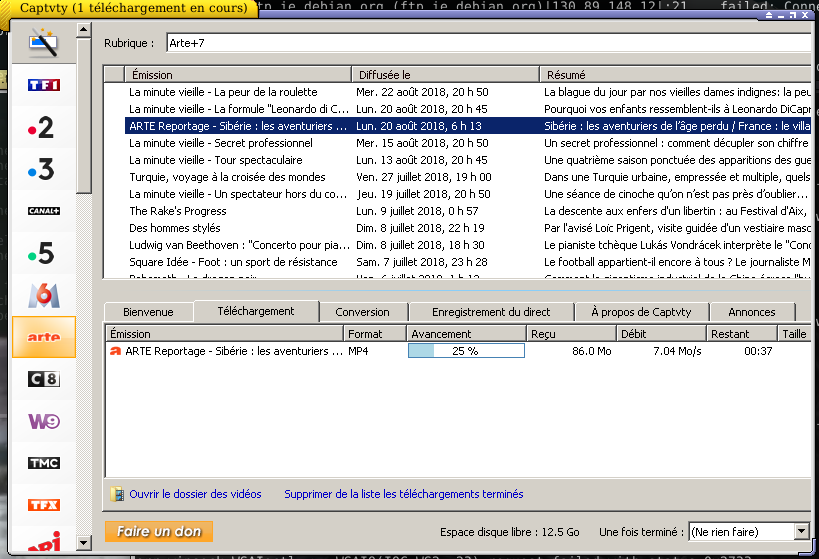Viewport: 819px width, 559px height.
Task: Open the À propos de Captvty tab
Action: 641,312
